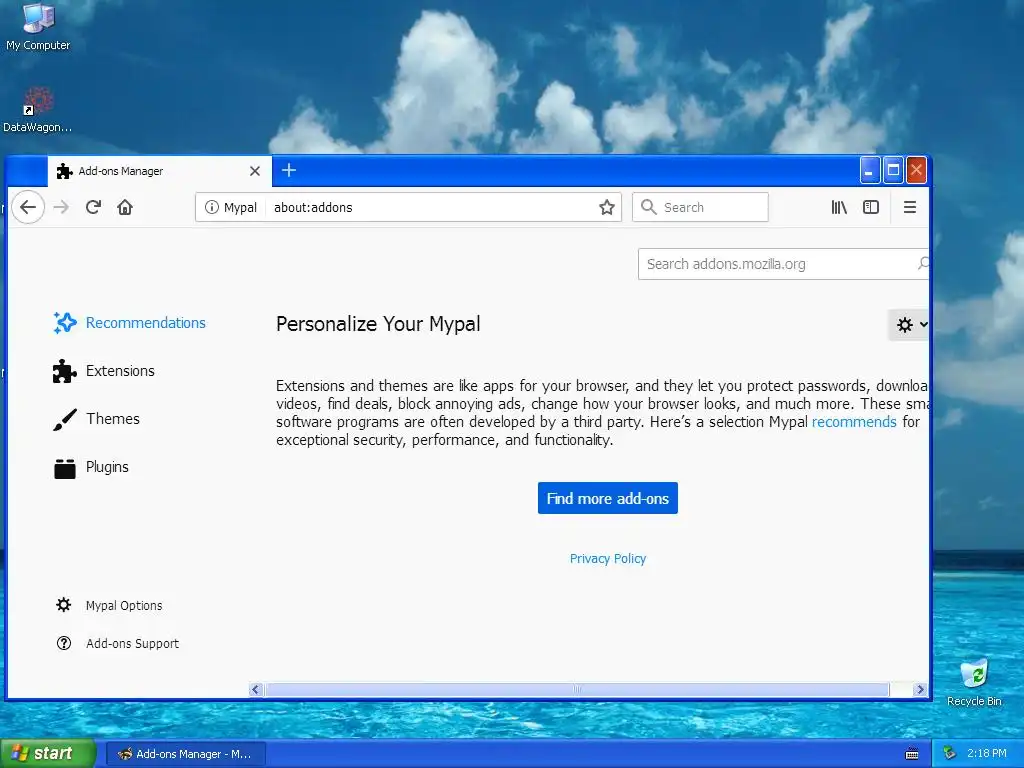Screen dimensions: 1024x768
Task: Select the Add-ons Manager tab
Action: click(x=160, y=171)
